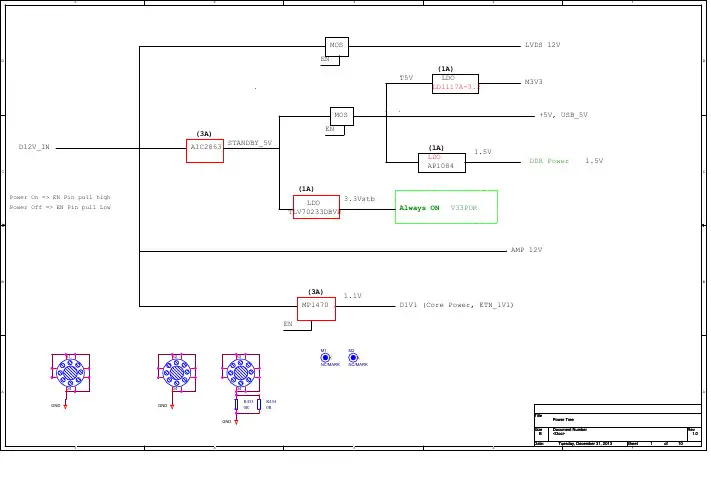This screenshot has height=503, width=711.
Task: Select the green DDR Power label
Action: point(549,161)
